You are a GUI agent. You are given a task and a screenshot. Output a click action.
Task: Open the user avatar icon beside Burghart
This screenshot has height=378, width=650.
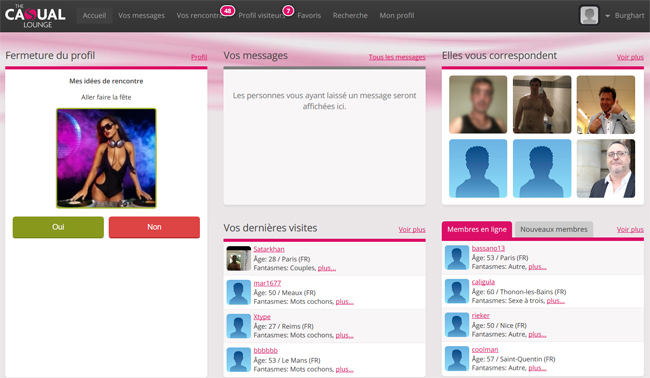click(589, 15)
